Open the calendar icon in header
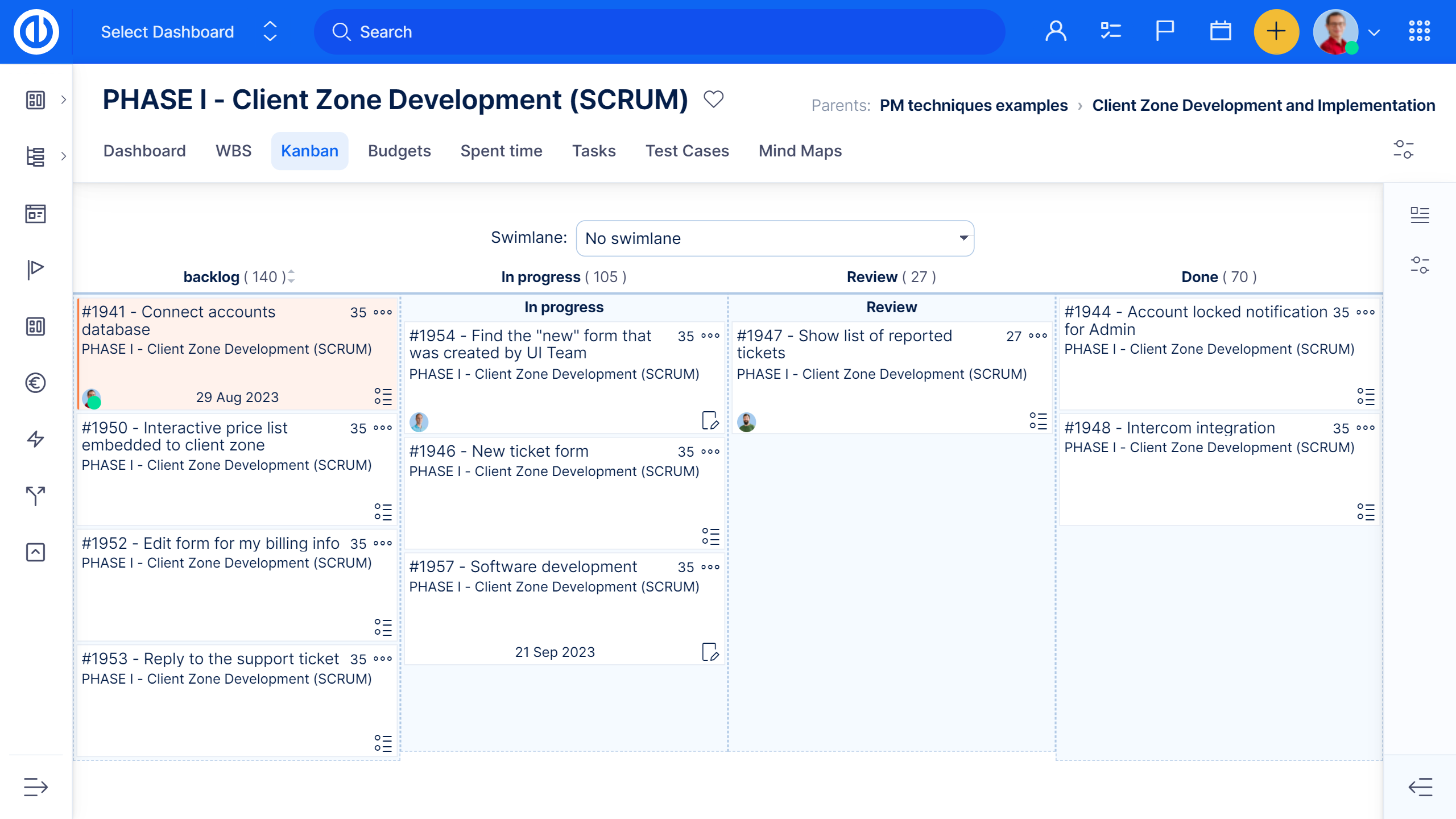 coord(1220,32)
